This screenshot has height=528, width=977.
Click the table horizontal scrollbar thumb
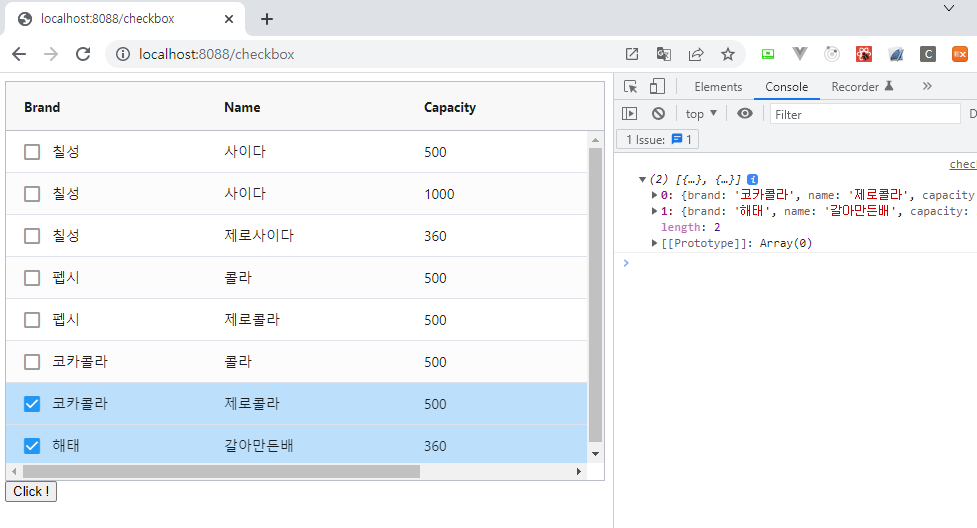[x=221, y=471]
